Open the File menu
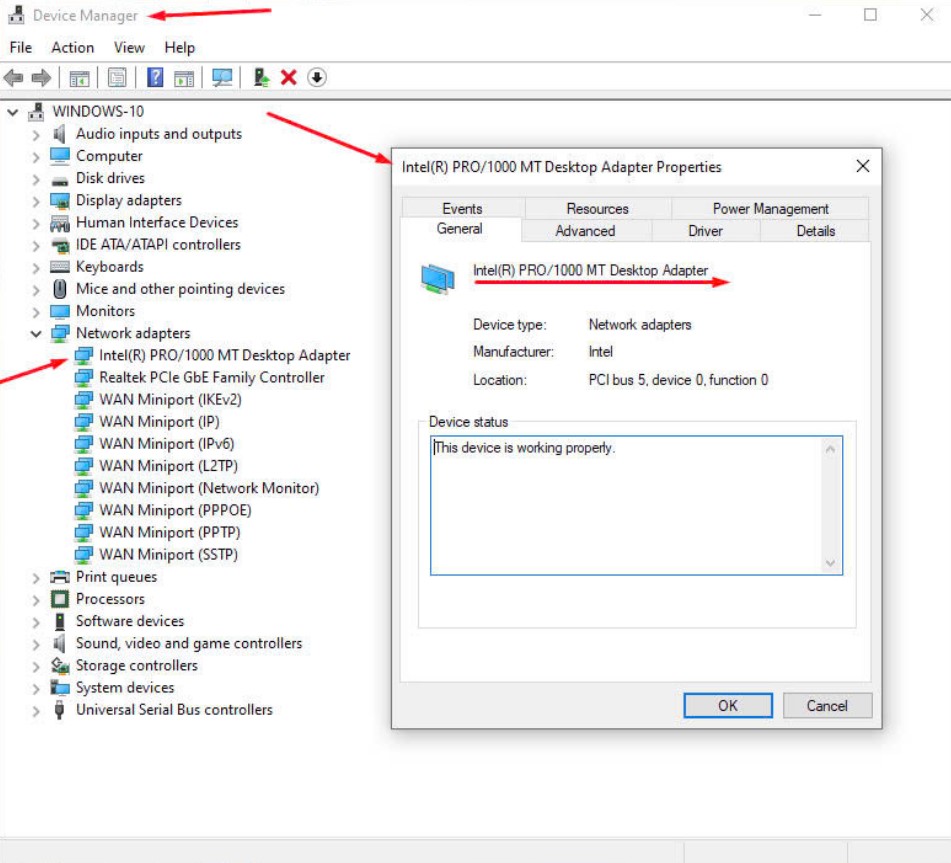This screenshot has width=951, height=863. [21, 47]
